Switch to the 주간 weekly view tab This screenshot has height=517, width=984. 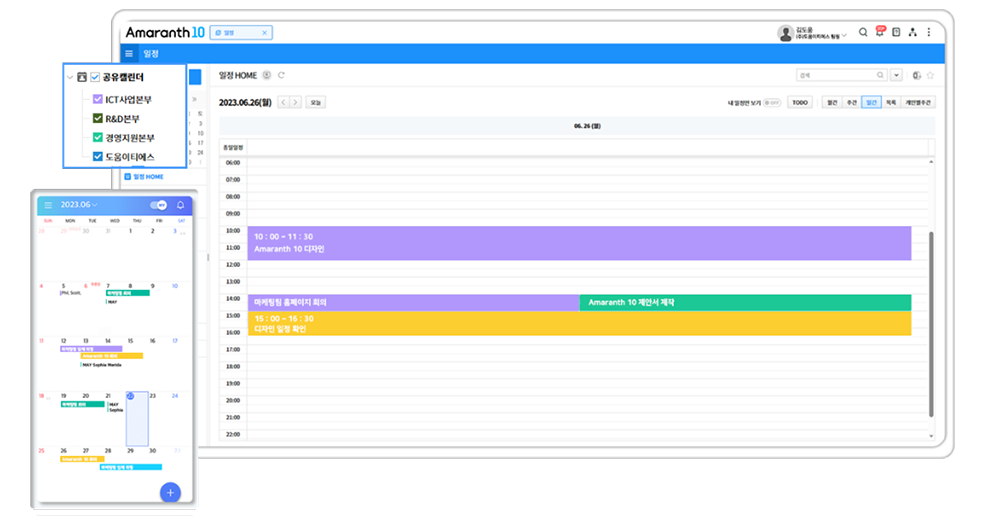[x=852, y=102]
